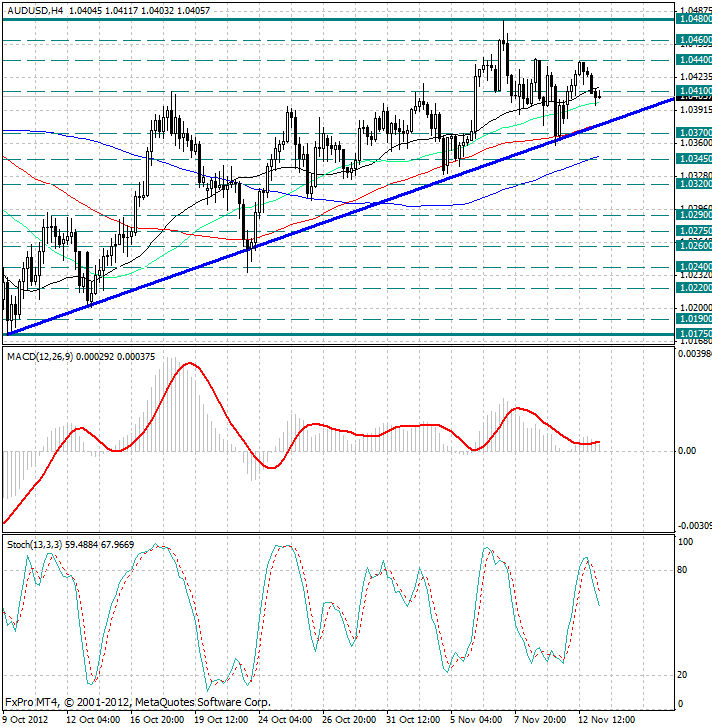Image resolution: width=712 pixels, height=727 pixels.
Task: Click the 1.0290 price level label
Action: [694, 214]
